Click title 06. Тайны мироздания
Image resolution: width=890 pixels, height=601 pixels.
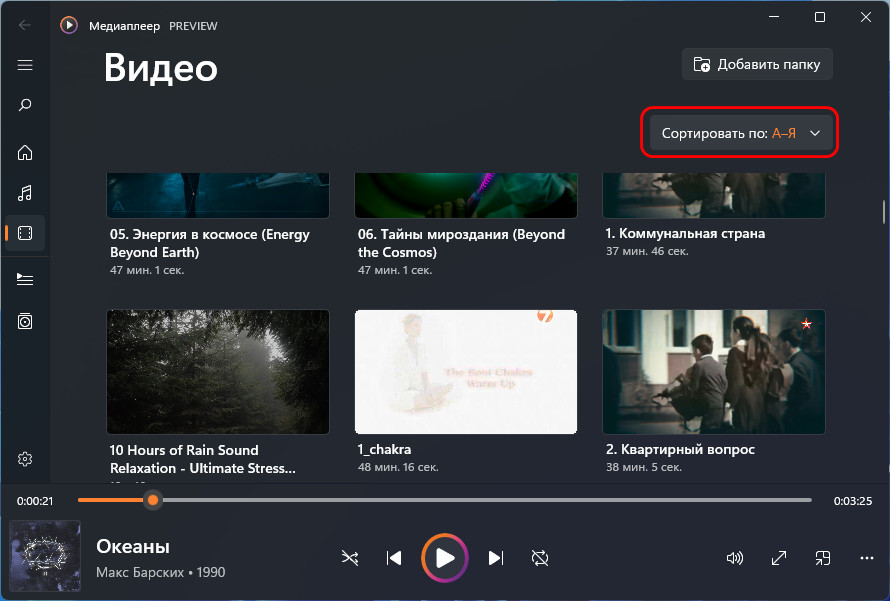coord(461,243)
